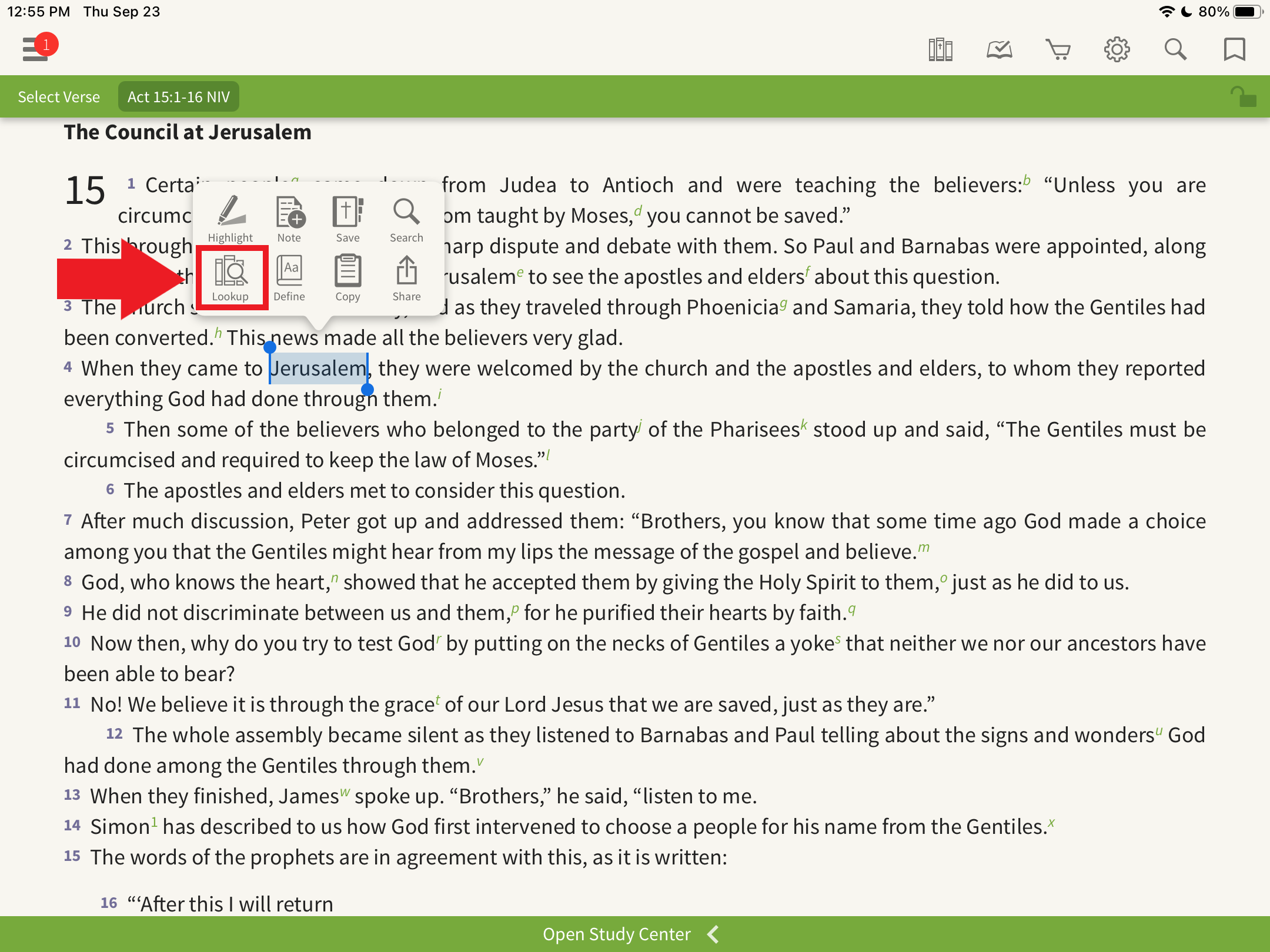1270x952 pixels.
Task: Tap verse number 13
Action: point(72,795)
